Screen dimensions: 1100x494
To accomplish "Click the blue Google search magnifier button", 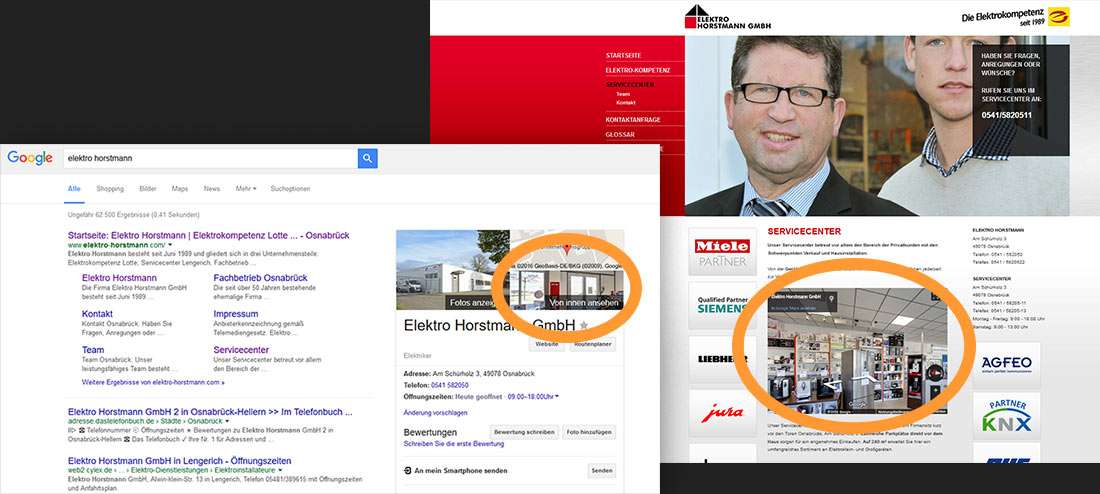I will tap(368, 159).
